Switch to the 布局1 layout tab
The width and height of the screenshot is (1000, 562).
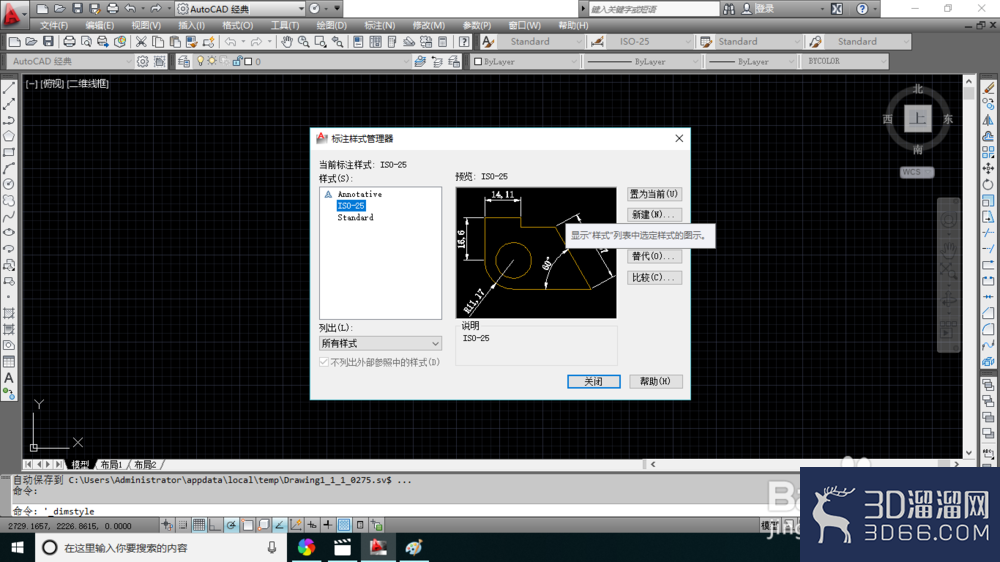tap(111, 464)
